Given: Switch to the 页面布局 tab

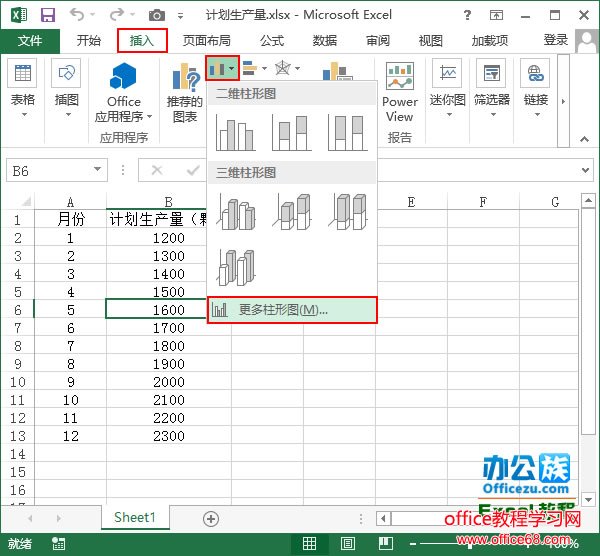Looking at the screenshot, I should point(207,40).
